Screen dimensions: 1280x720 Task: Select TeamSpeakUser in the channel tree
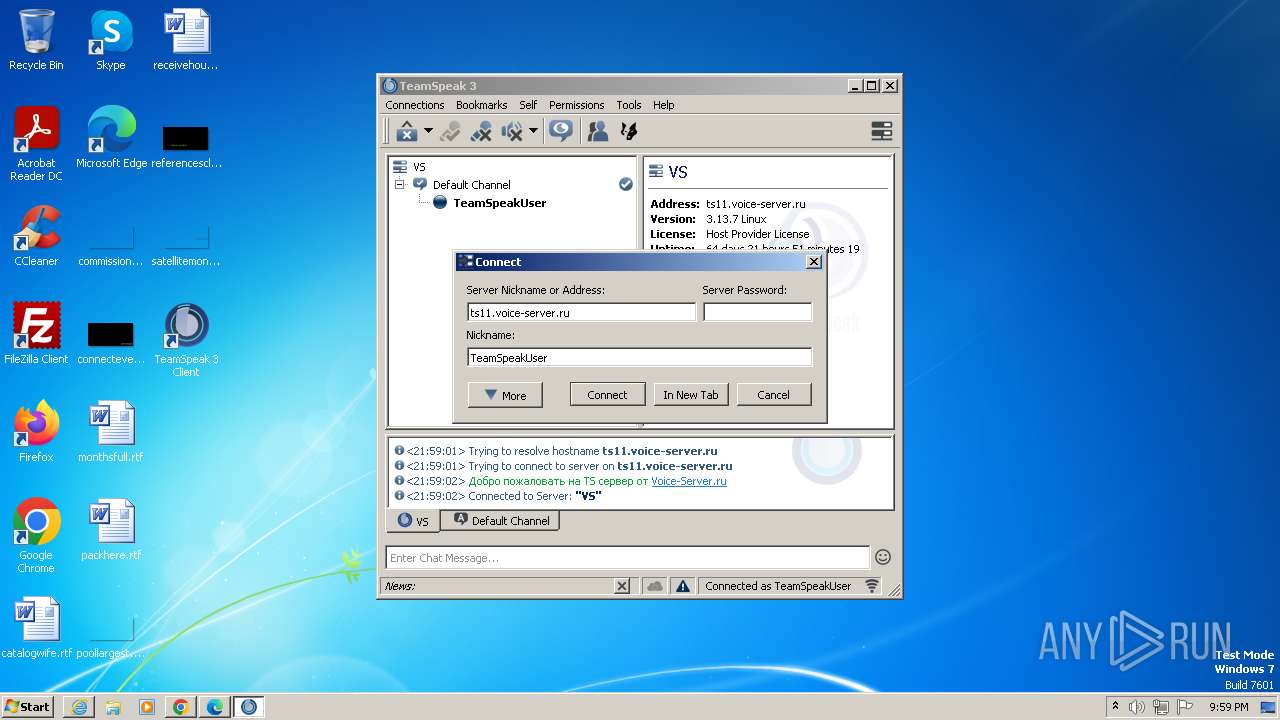tap(499, 203)
